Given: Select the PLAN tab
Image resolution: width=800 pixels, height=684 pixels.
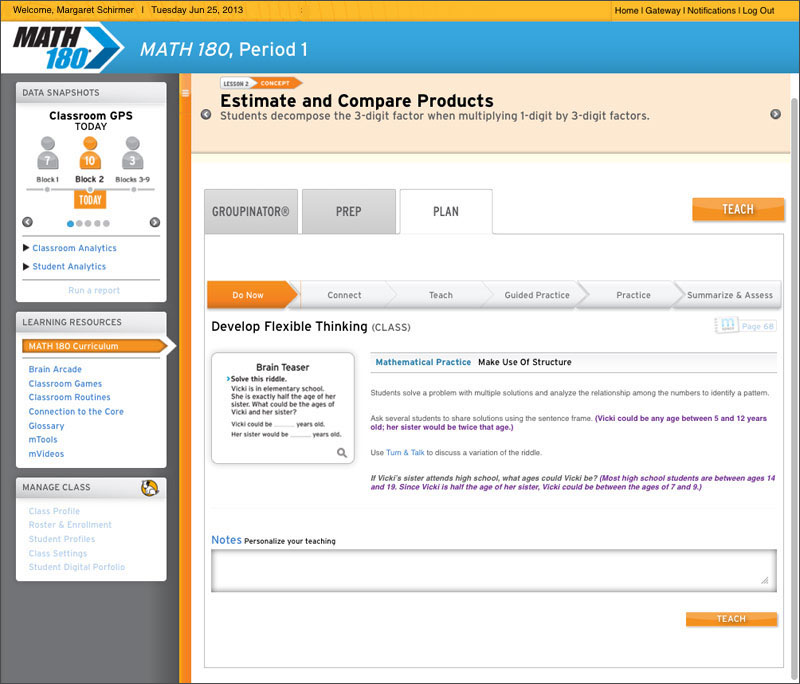Looking at the screenshot, I should [x=446, y=212].
